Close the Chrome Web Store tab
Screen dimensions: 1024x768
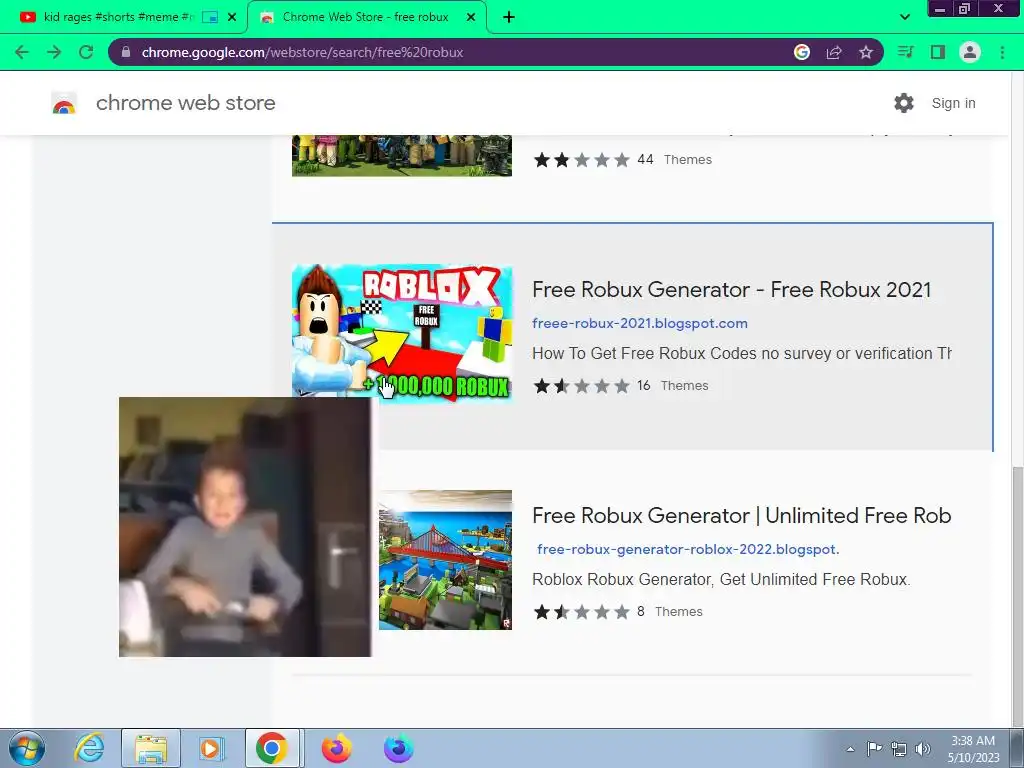click(x=471, y=17)
